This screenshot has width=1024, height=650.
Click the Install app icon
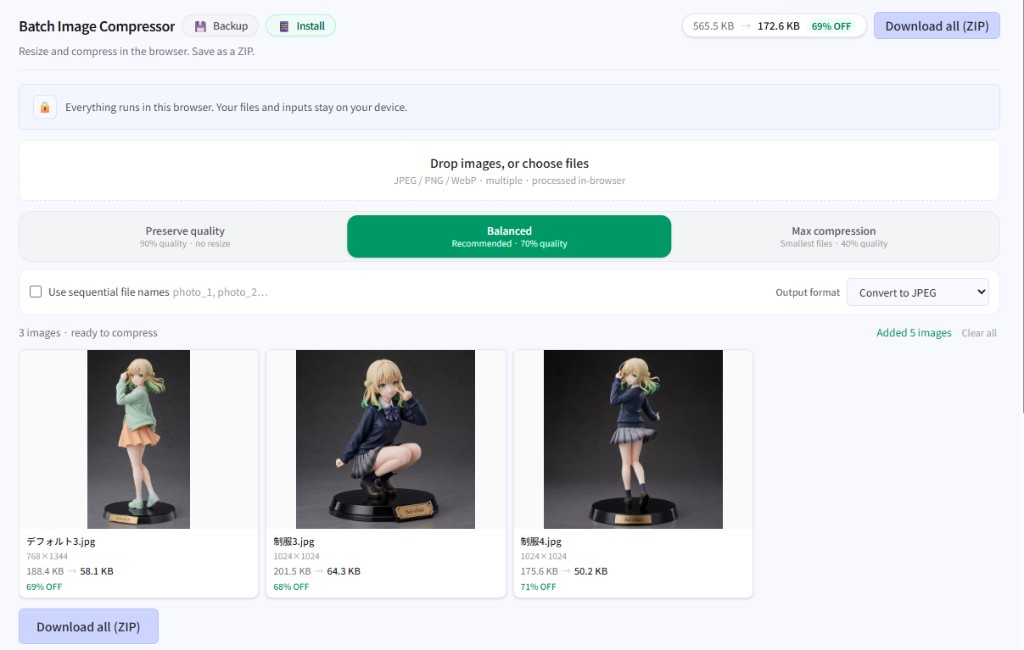[x=284, y=26]
